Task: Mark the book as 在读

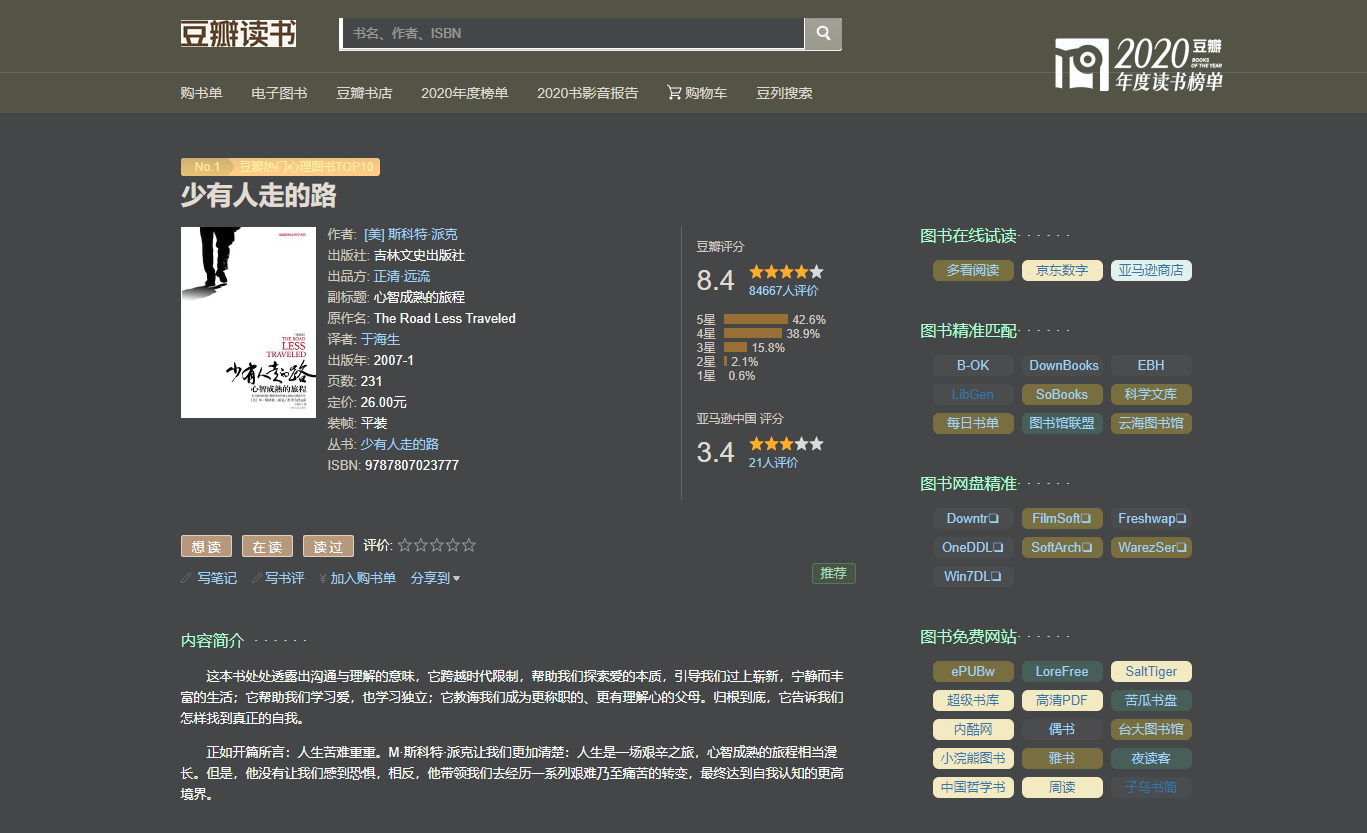Action: pyautogui.click(x=267, y=546)
